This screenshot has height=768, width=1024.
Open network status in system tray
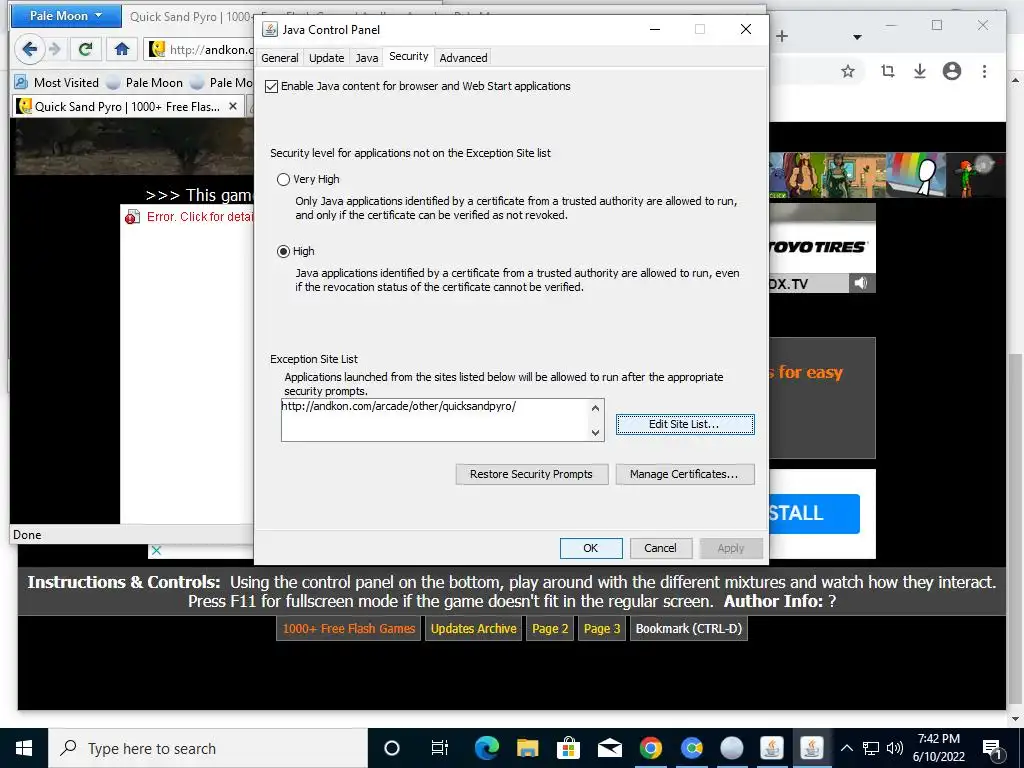[871, 748]
